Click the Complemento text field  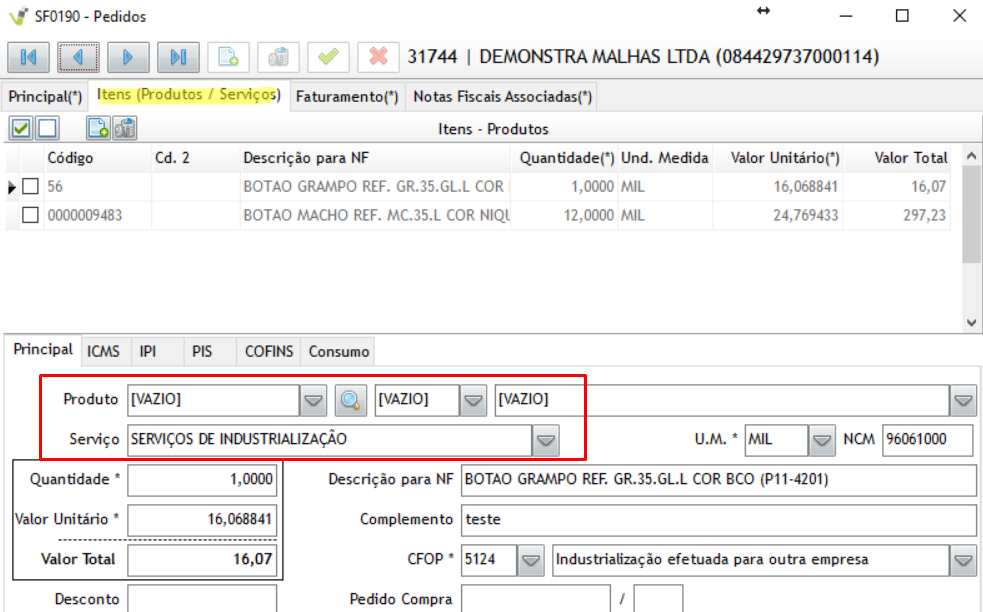coord(718,520)
